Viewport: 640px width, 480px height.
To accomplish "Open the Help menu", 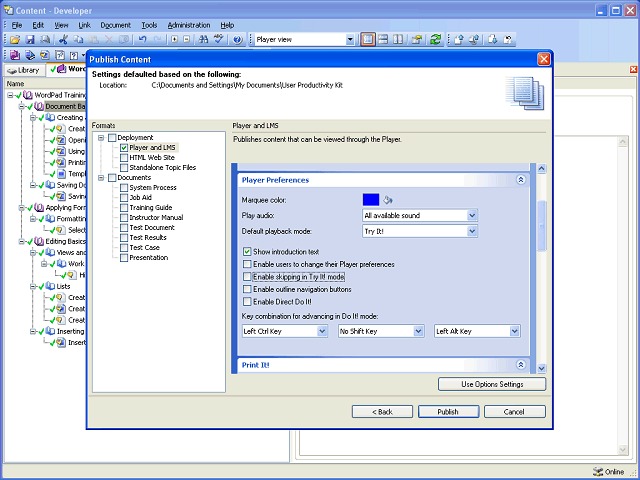I will (x=227, y=25).
